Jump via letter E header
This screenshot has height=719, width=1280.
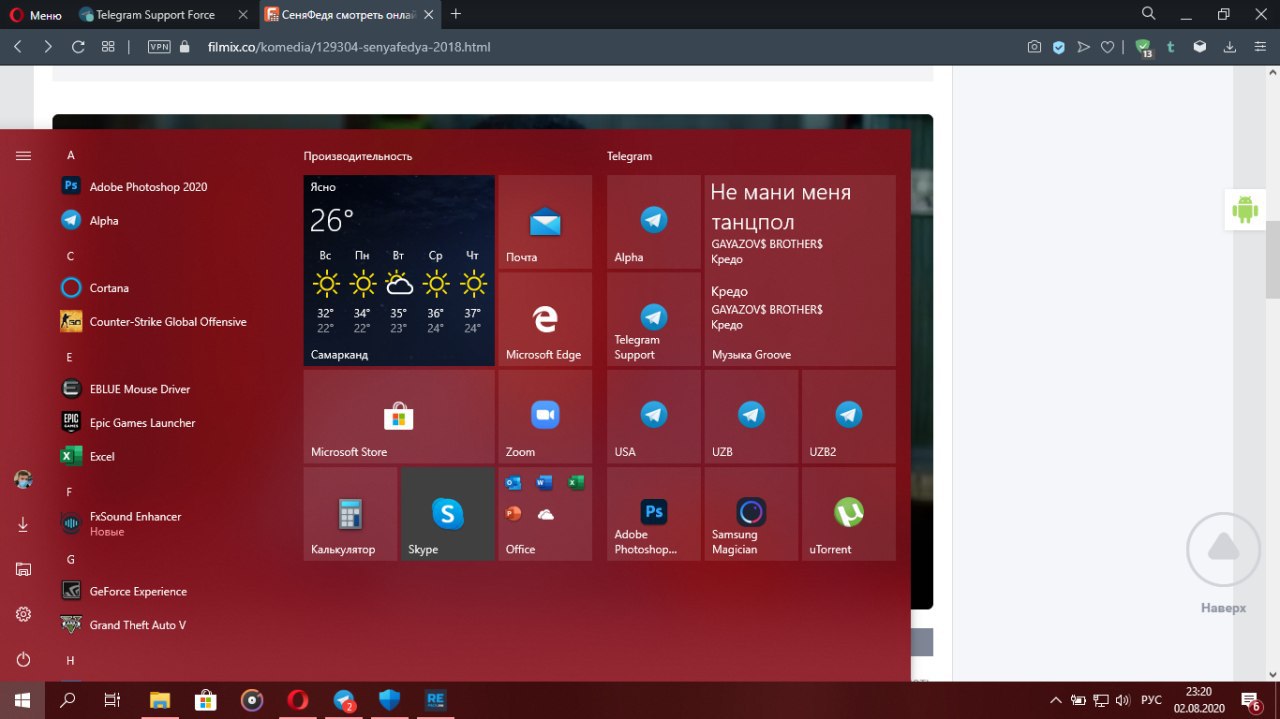[x=70, y=357]
